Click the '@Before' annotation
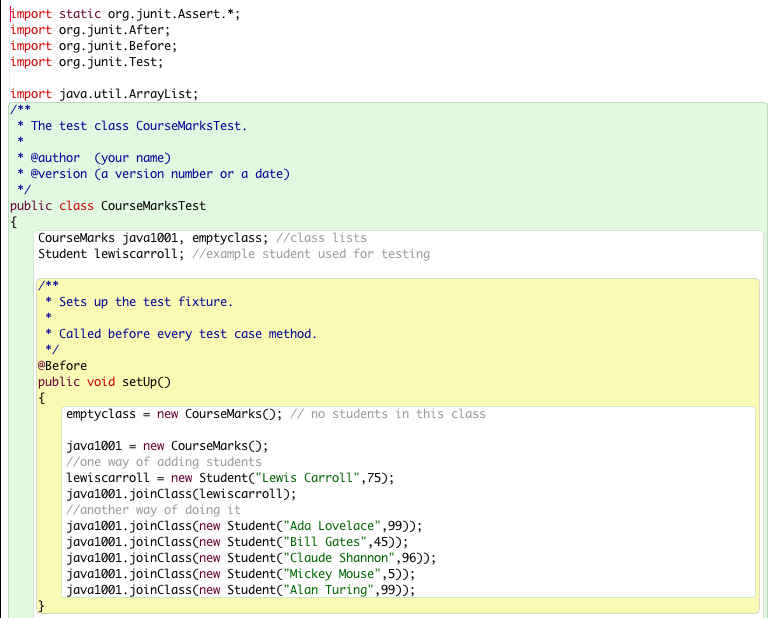Viewport: 769px width, 618px height. point(62,366)
